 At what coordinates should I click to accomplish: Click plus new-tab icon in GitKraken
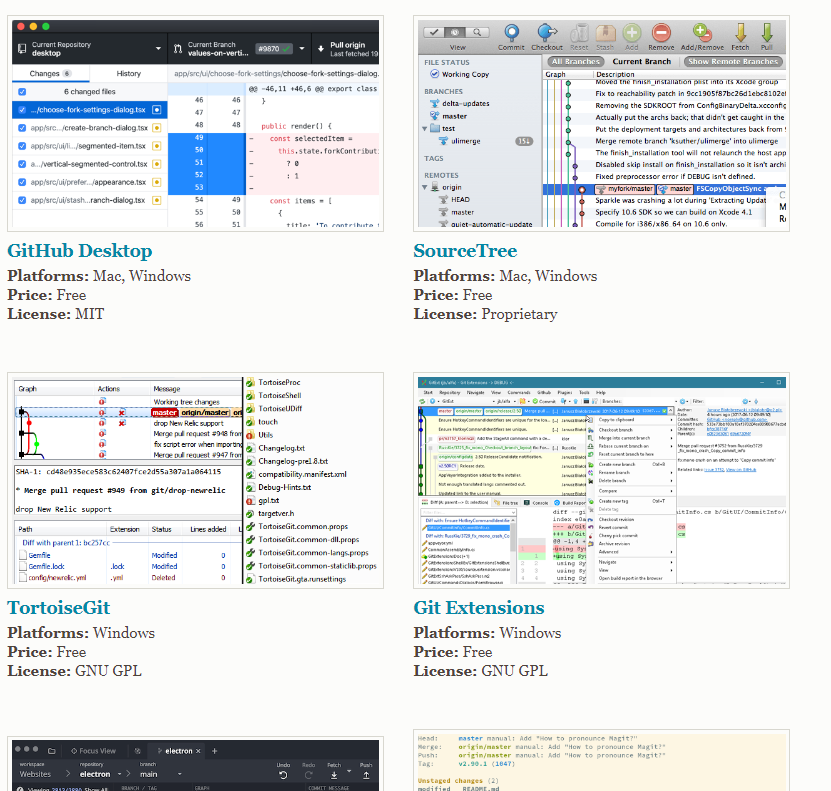[x=215, y=751]
